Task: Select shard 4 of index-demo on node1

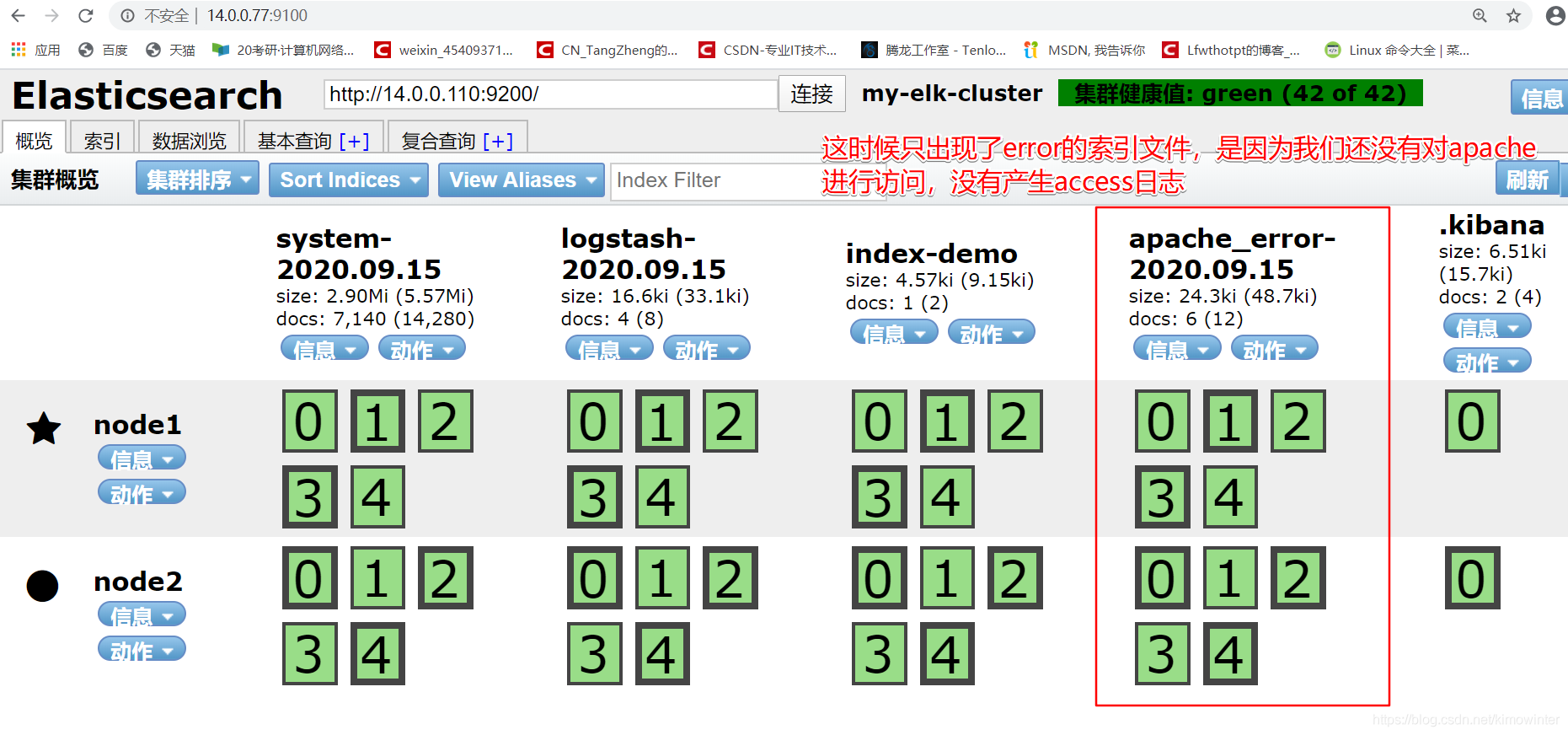Action: 947,496
